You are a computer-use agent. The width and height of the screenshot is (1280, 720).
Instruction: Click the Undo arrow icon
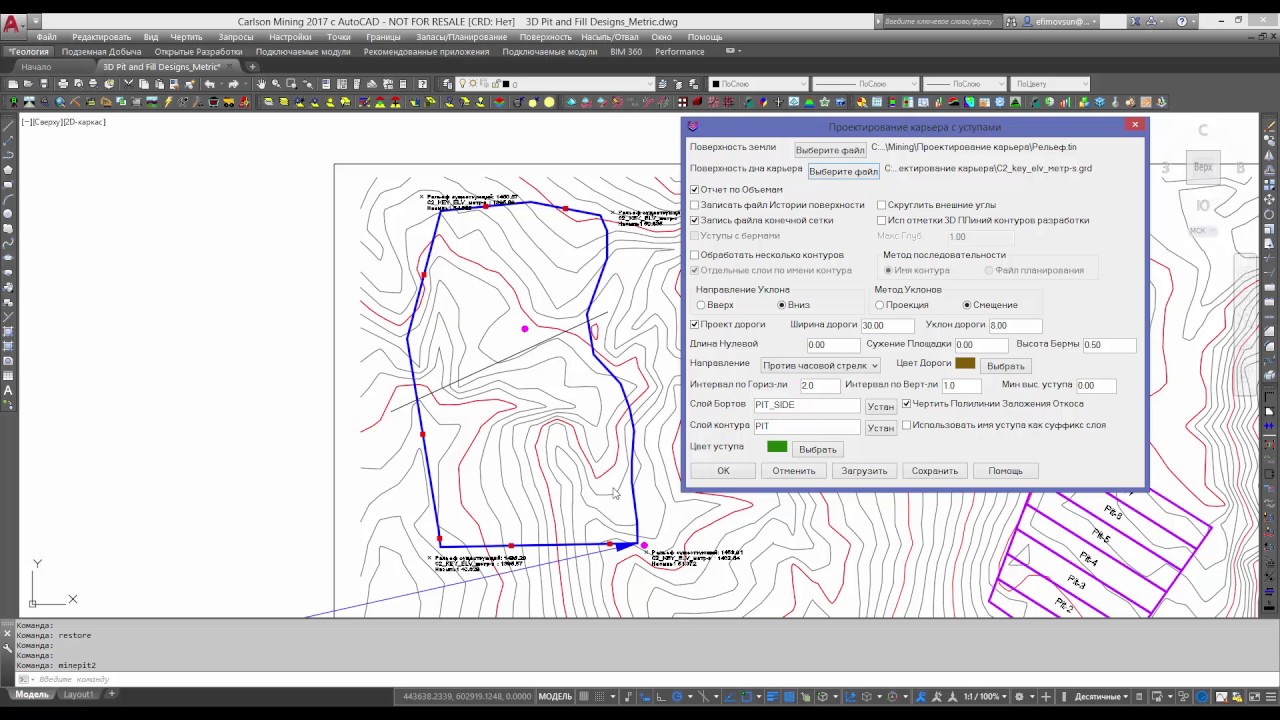coord(210,84)
